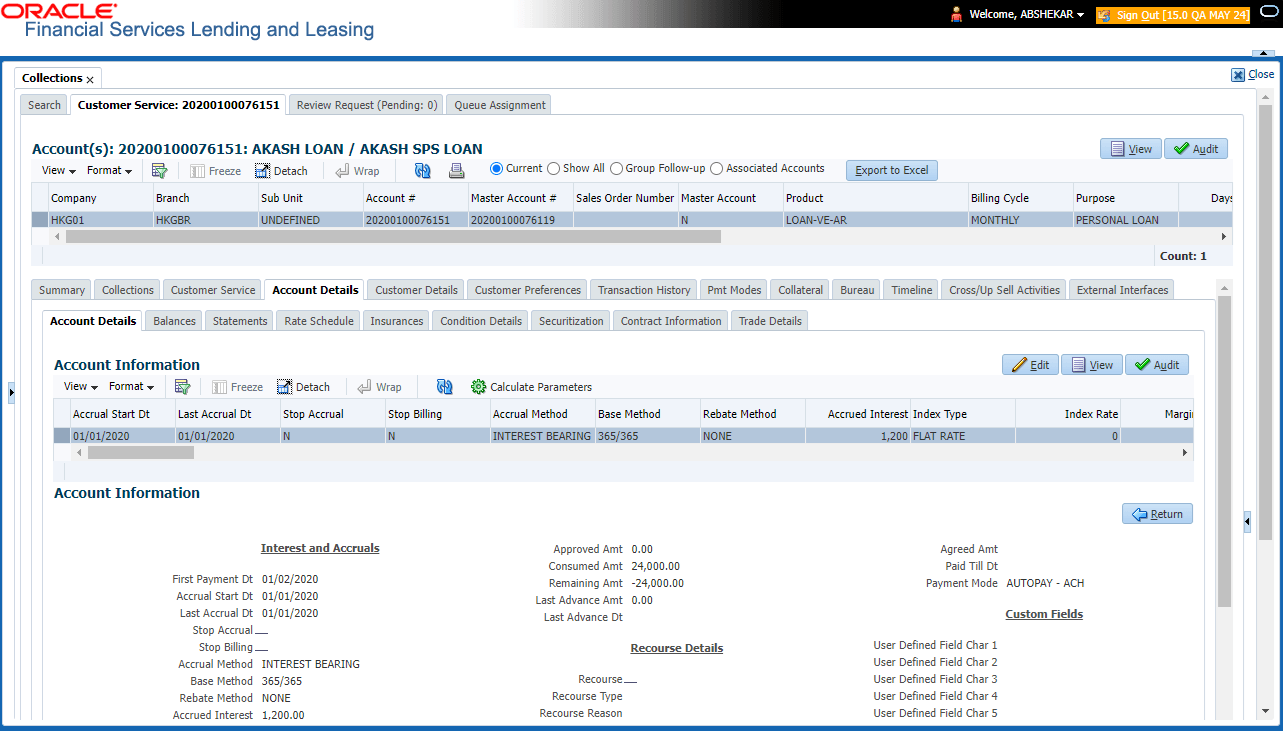Collapse the right side panel arrow
This screenshot has height=731, width=1283.
coord(1247,521)
